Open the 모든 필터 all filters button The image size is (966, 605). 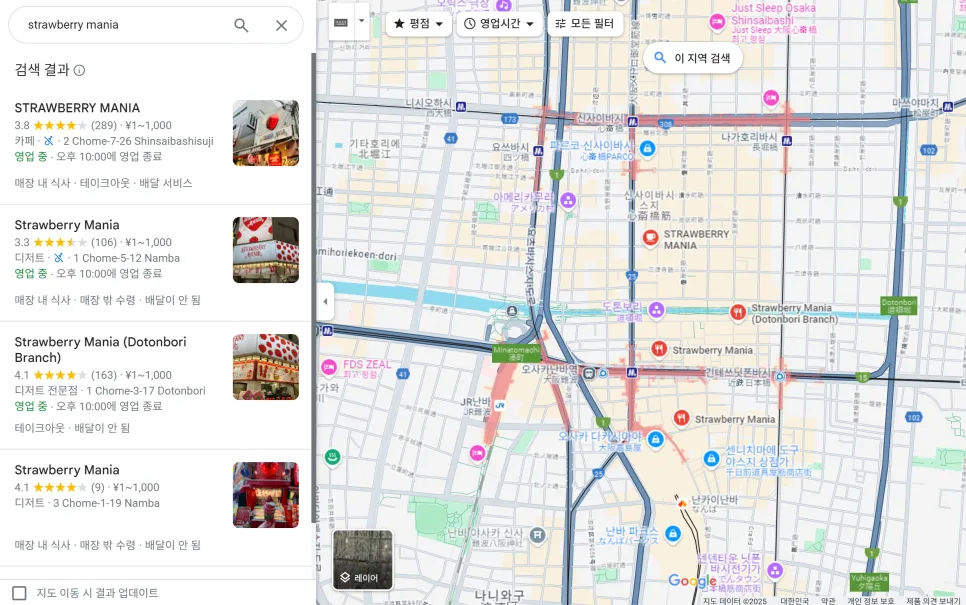585,23
